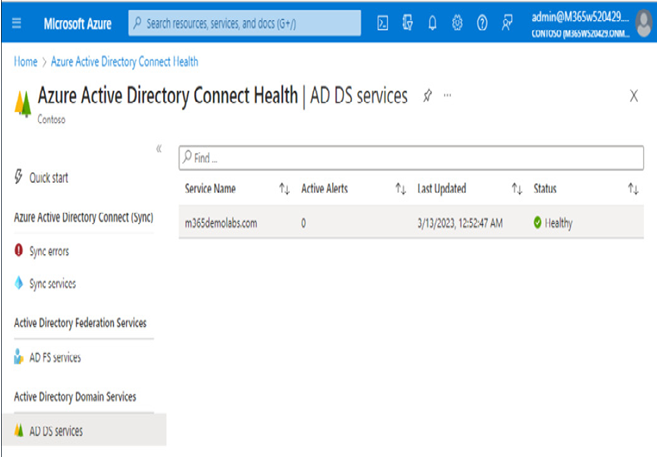Sort by the Last Updated arrows

517,189
